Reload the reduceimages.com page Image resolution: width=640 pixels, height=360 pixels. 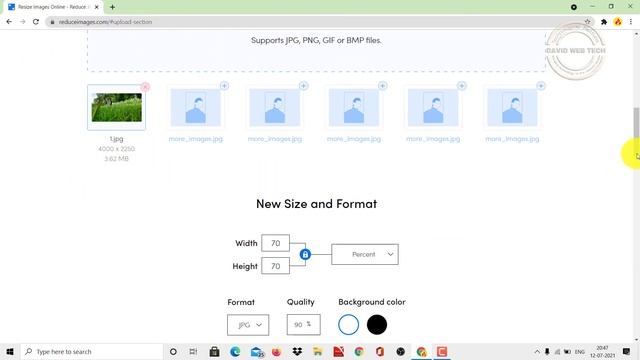(36, 22)
